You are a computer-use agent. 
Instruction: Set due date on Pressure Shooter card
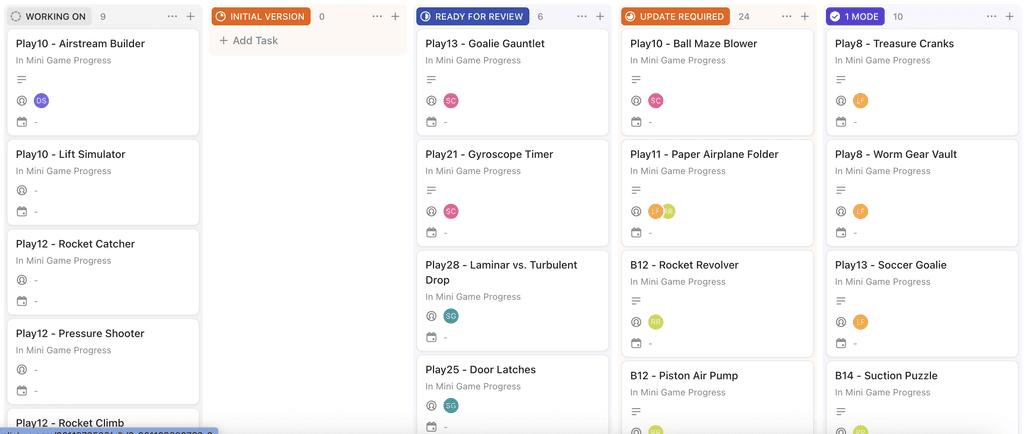point(22,390)
